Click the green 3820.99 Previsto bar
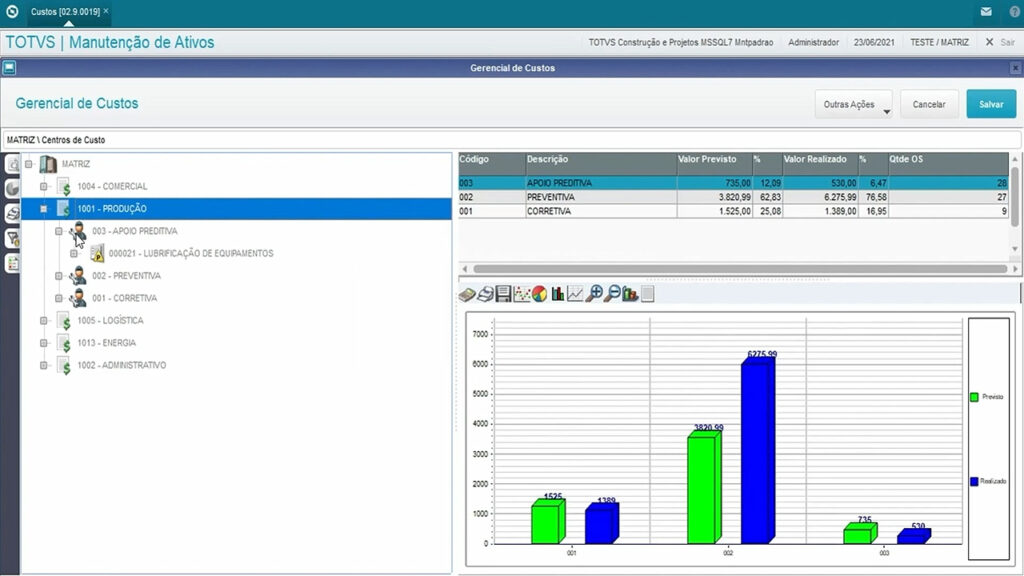 (x=704, y=488)
